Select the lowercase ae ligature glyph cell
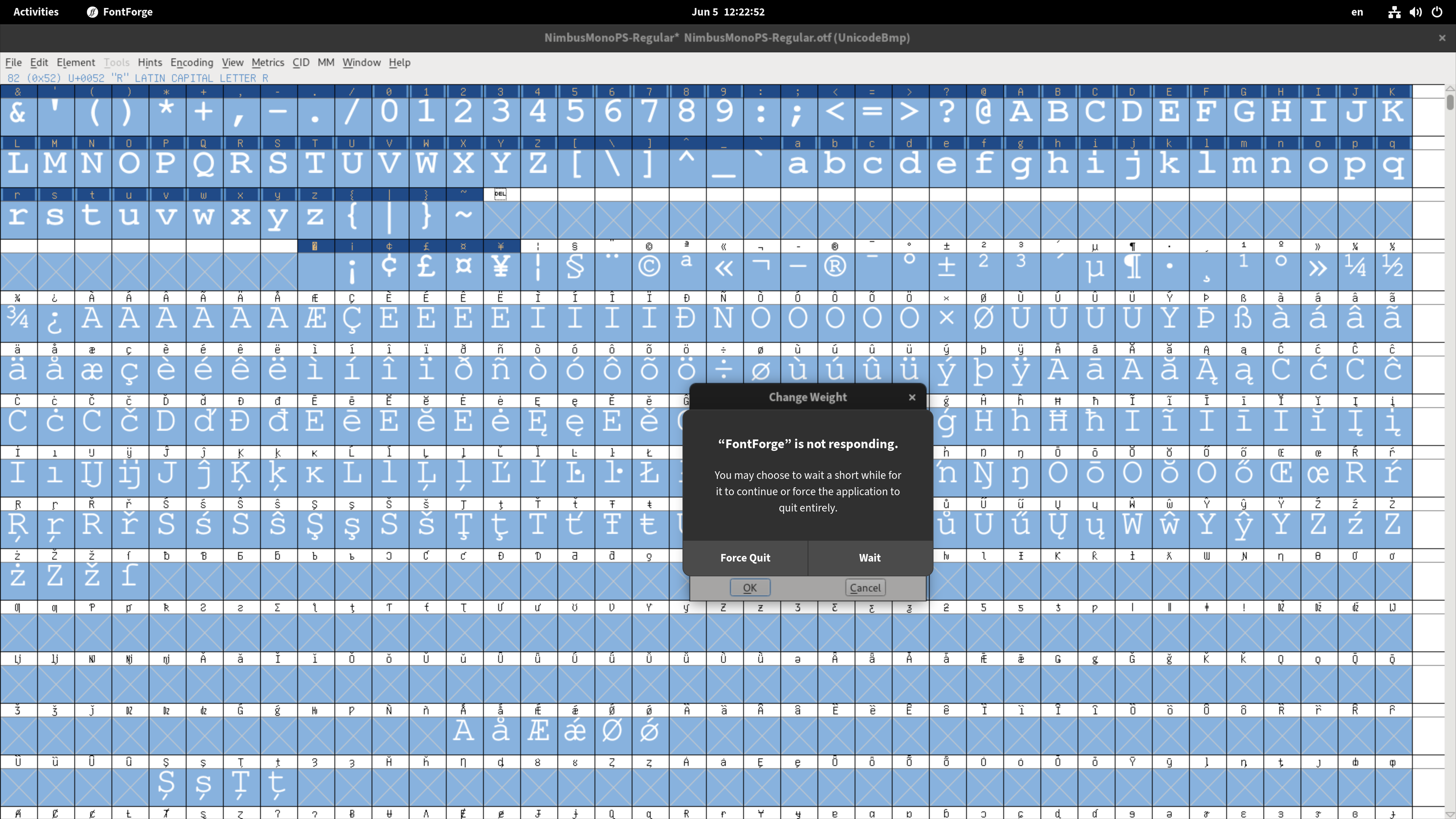 pyautogui.click(x=92, y=369)
